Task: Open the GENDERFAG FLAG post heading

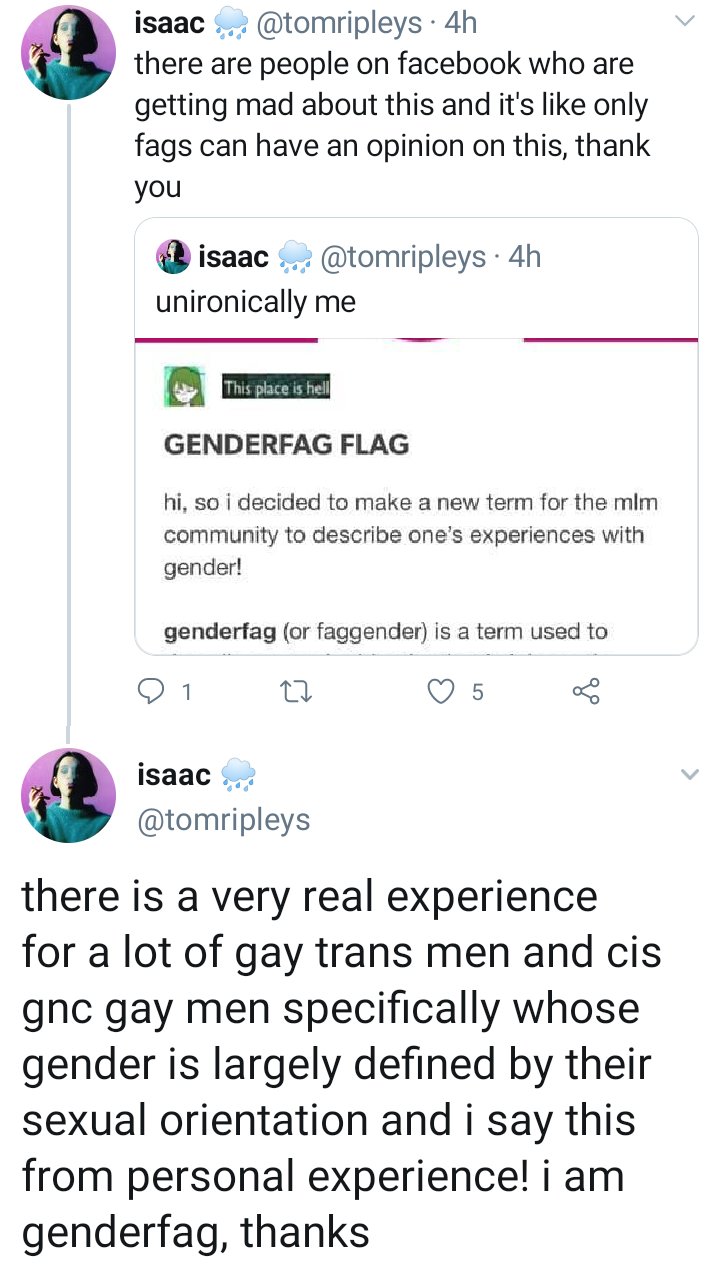Action: 287,445
